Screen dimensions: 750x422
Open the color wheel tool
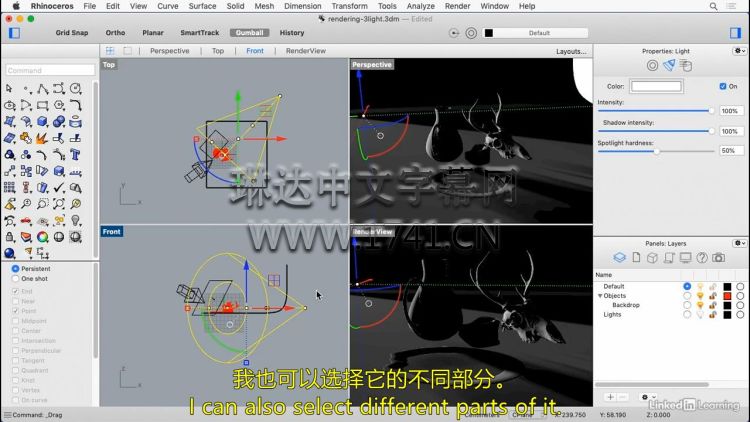pyautogui.click(x=43, y=237)
